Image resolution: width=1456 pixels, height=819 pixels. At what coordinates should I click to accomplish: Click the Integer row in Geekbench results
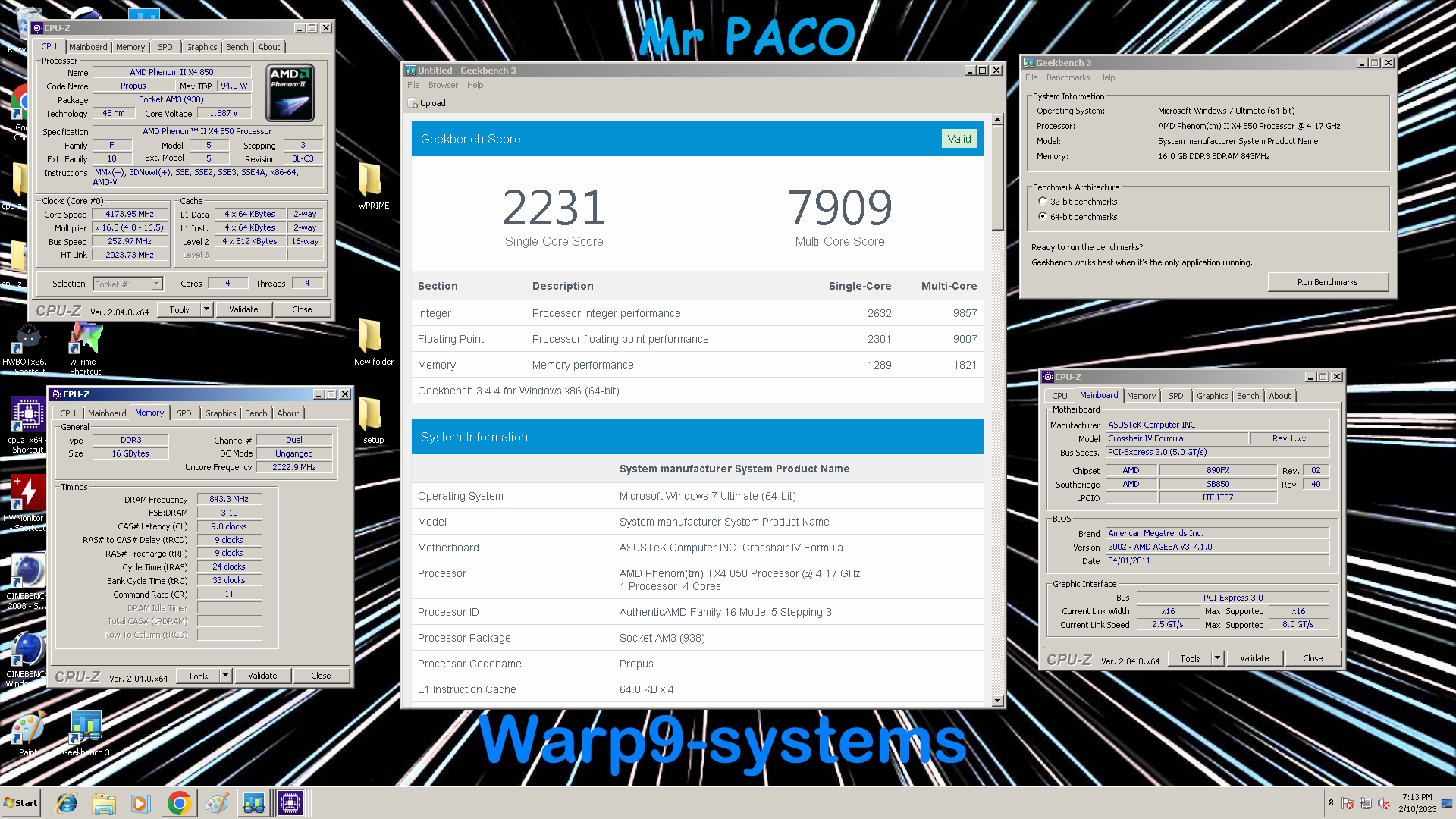point(697,313)
